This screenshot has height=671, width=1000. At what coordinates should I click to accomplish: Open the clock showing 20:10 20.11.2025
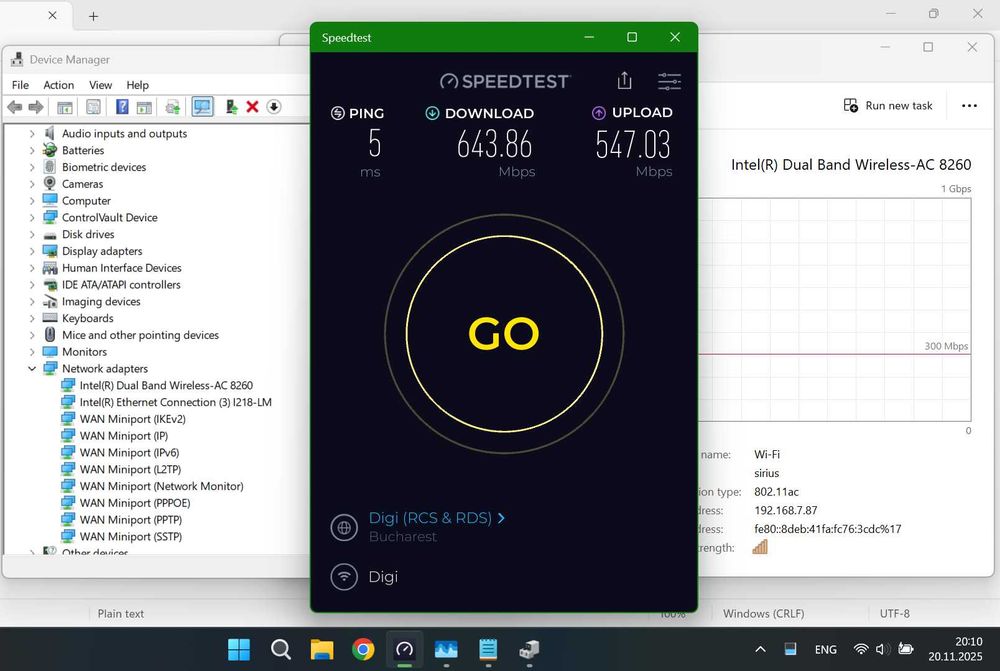pos(955,649)
